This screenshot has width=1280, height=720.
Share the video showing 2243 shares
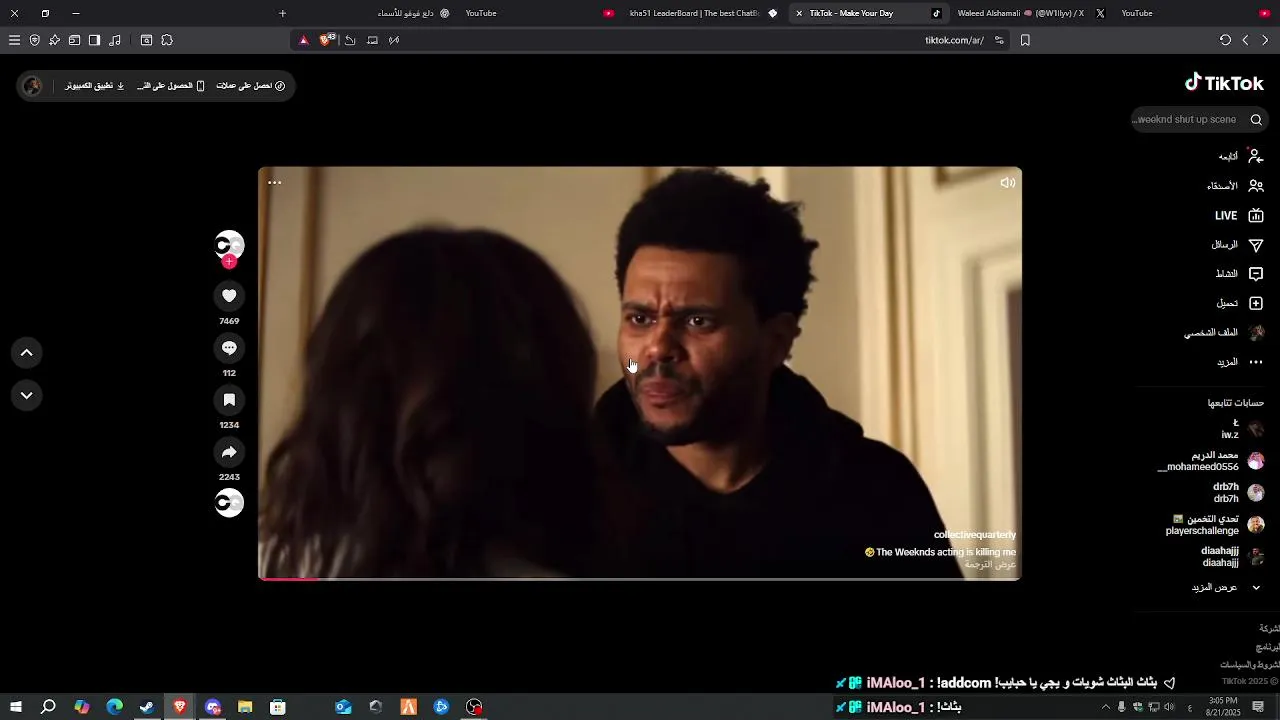229,452
